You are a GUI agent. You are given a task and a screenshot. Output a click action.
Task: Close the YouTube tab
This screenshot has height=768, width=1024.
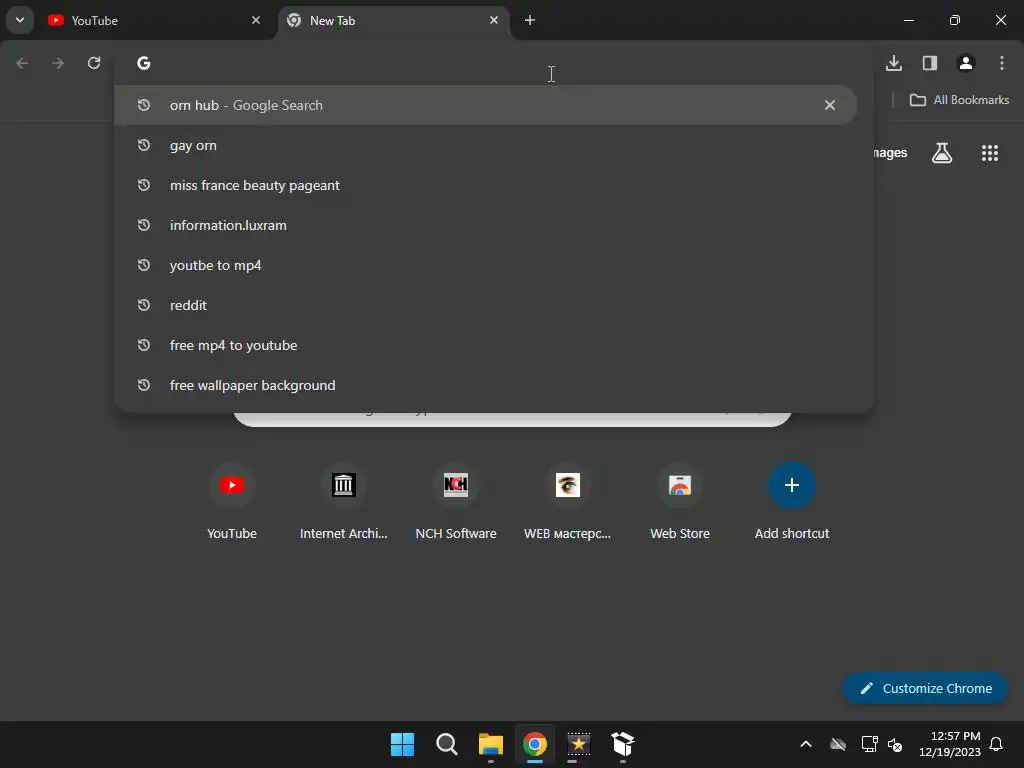[256, 20]
